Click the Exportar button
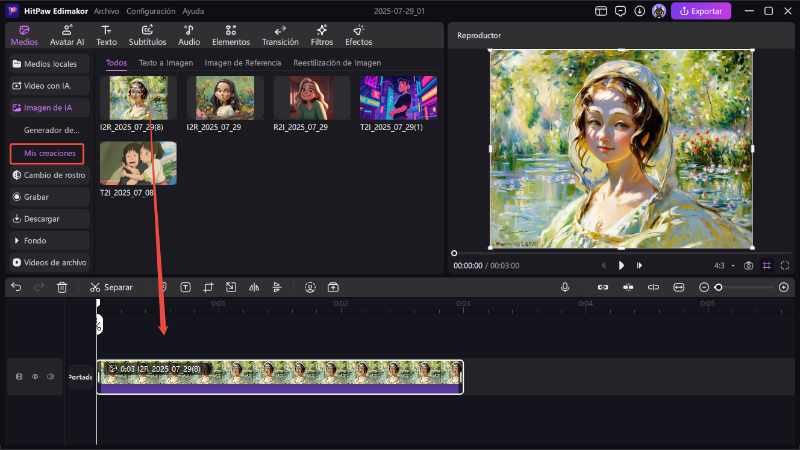The height and width of the screenshot is (450, 800). click(x=701, y=11)
